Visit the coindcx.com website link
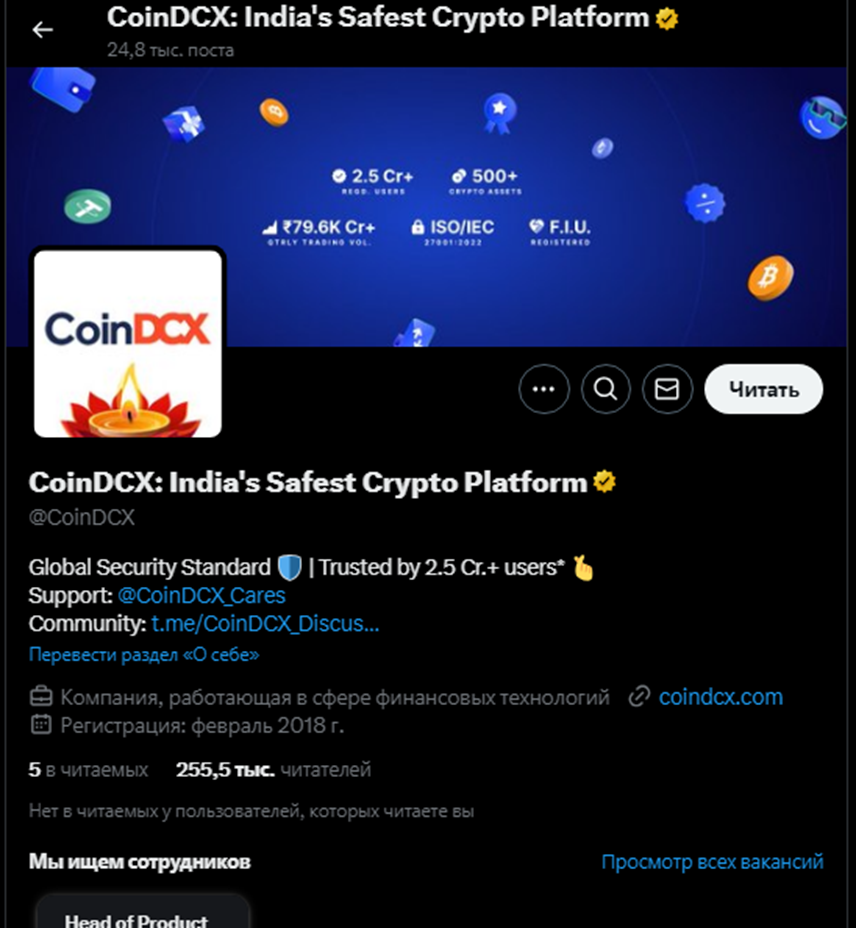 [720, 697]
